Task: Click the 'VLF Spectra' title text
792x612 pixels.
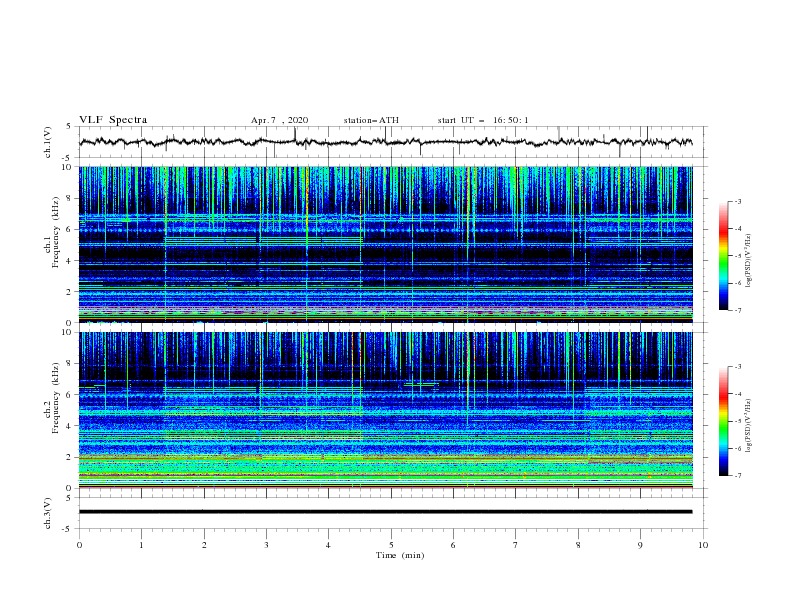Action: [x=113, y=120]
